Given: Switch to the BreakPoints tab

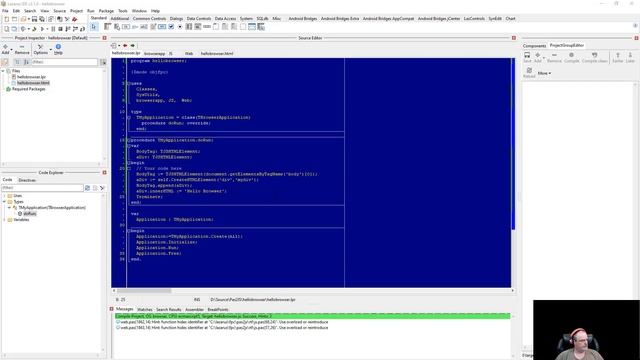Looking at the screenshot, I should point(218,310).
